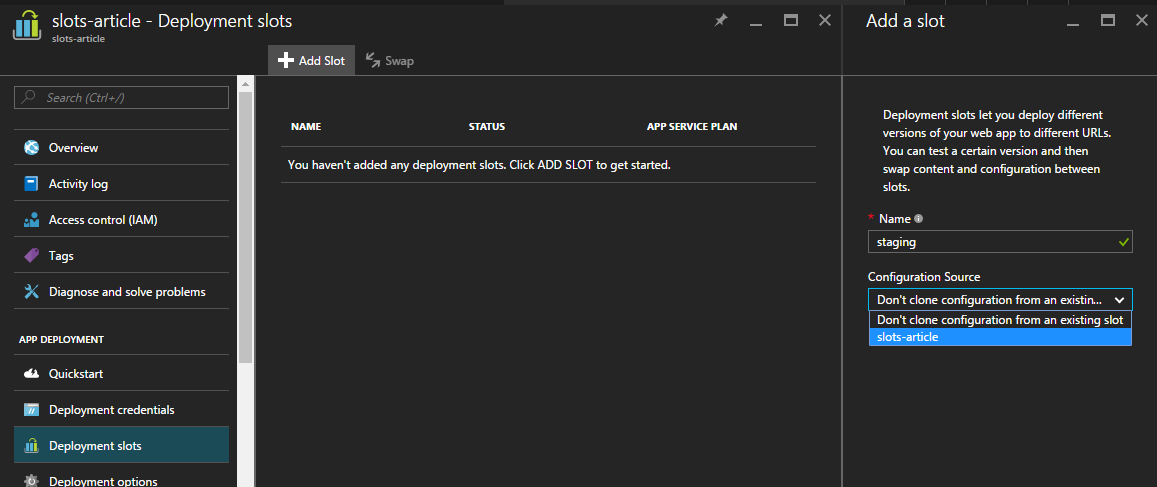Click the Quickstart cloud icon

pyautogui.click(x=31, y=373)
